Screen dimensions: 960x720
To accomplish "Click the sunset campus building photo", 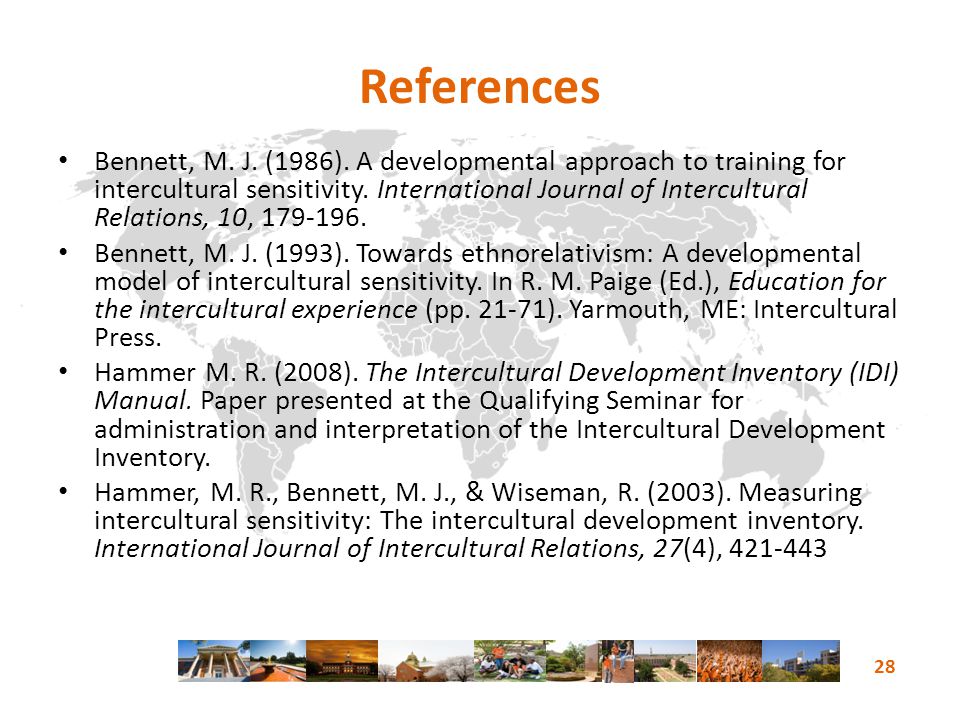I will (x=342, y=661).
